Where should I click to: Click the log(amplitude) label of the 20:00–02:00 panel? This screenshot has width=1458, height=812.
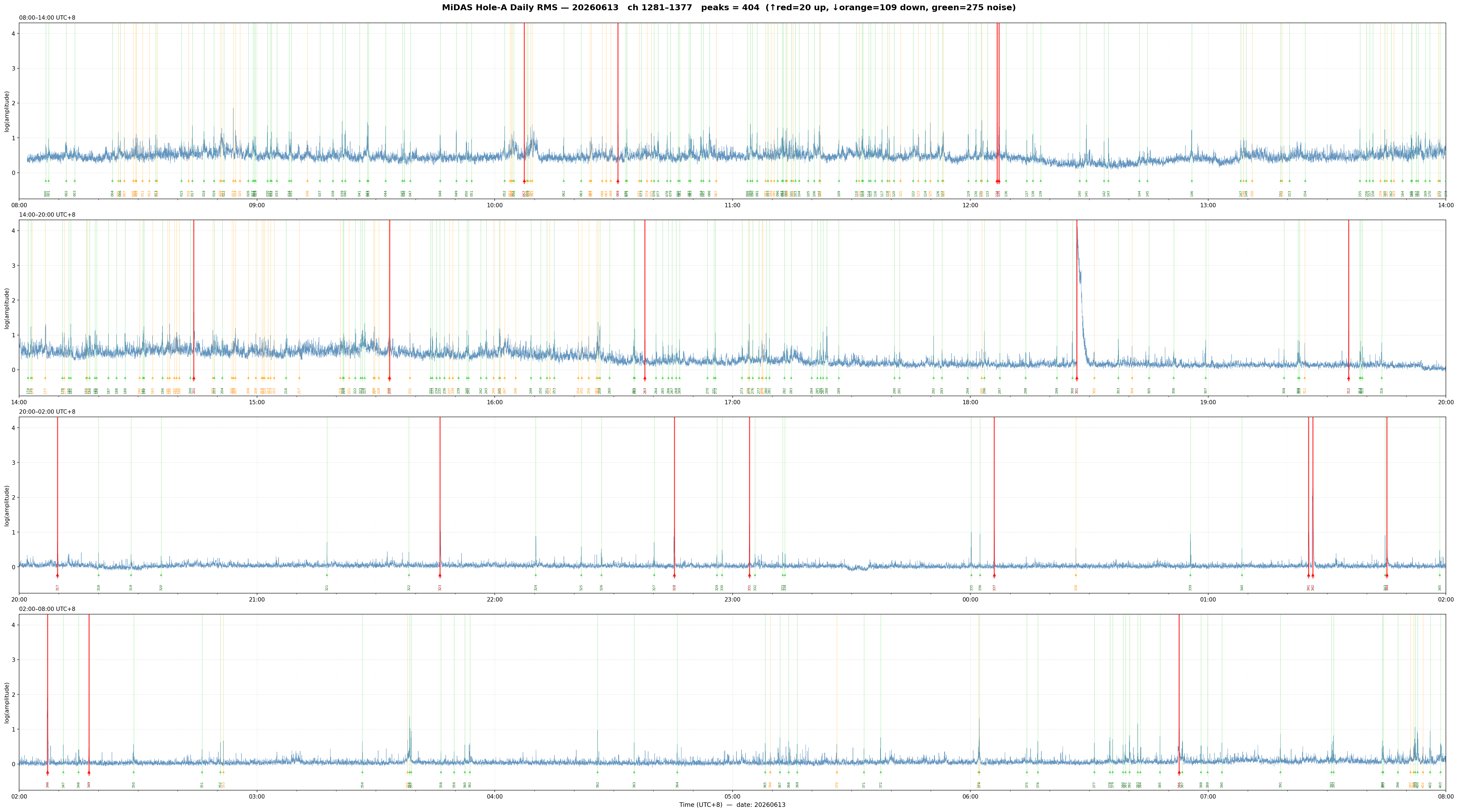click(7, 505)
